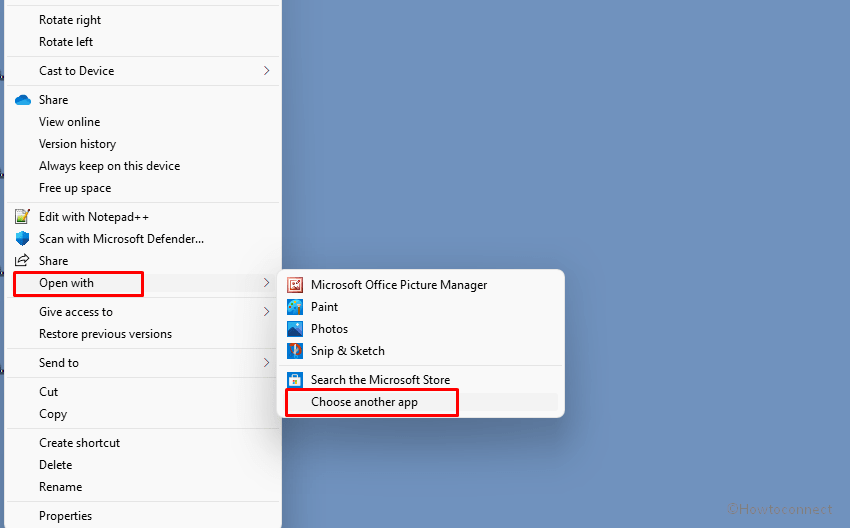Click the Microsoft Defender shield icon
The height and width of the screenshot is (528, 850).
coord(22,239)
